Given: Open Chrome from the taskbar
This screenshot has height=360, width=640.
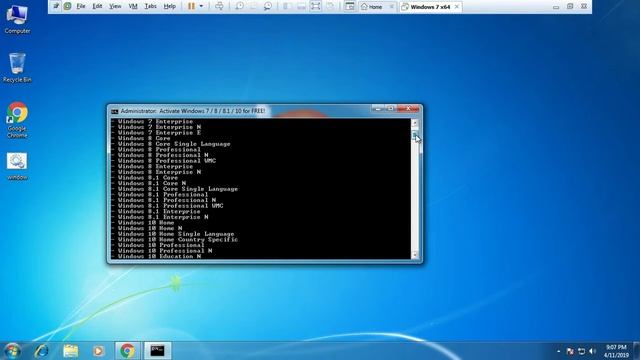Looking at the screenshot, I should [127, 351].
